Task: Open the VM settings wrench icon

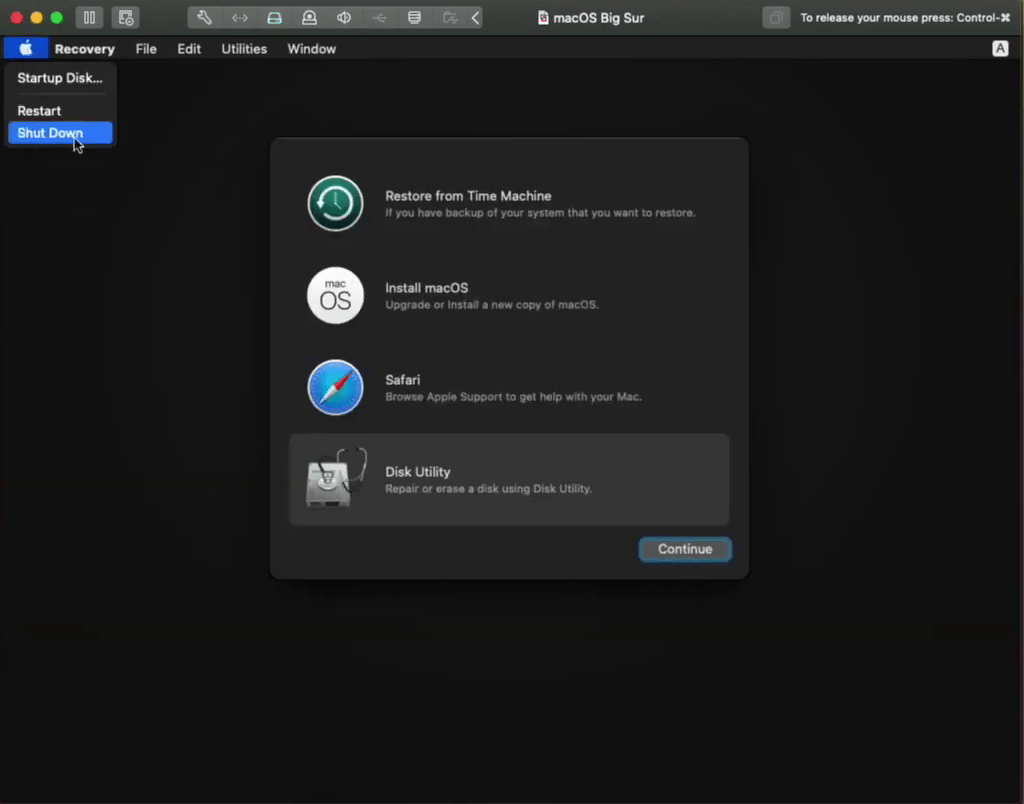Action: 204,18
